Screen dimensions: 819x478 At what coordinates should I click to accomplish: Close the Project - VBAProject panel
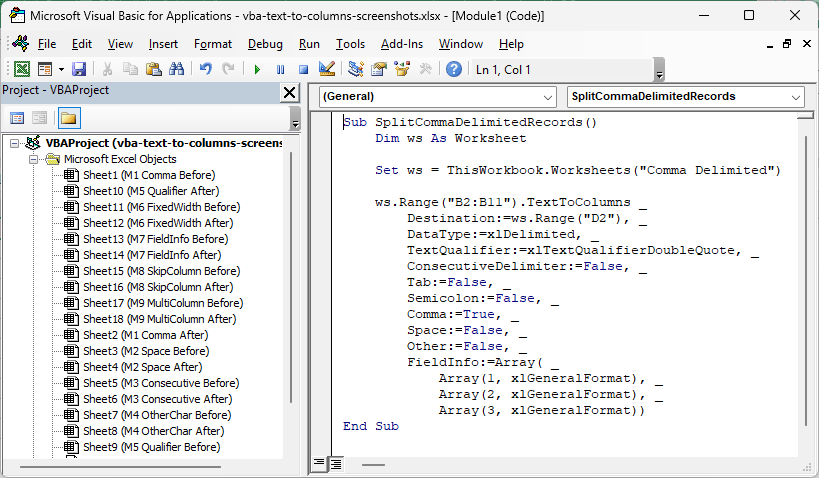[289, 93]
